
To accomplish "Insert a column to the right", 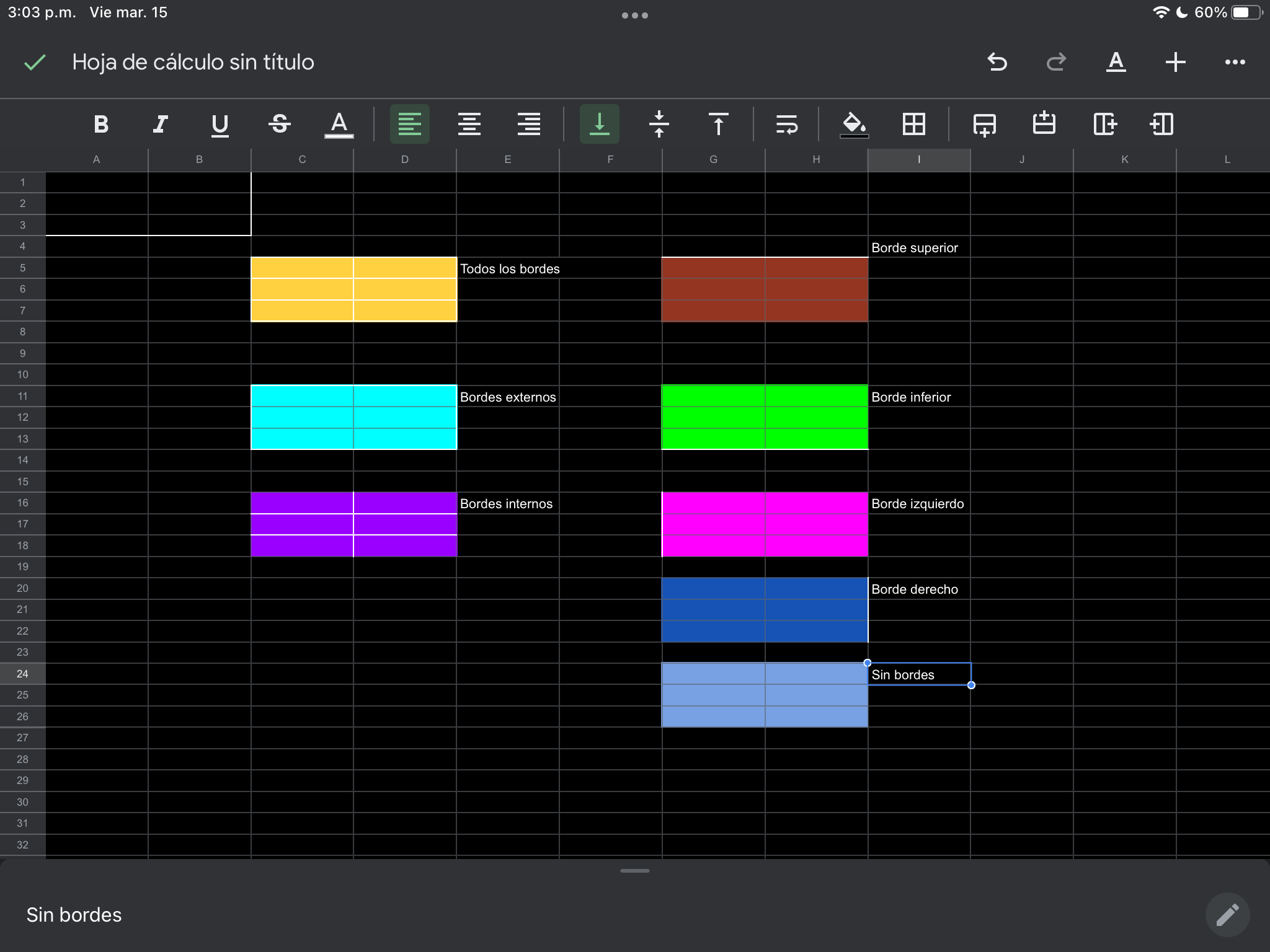I will click(1104, 124).
